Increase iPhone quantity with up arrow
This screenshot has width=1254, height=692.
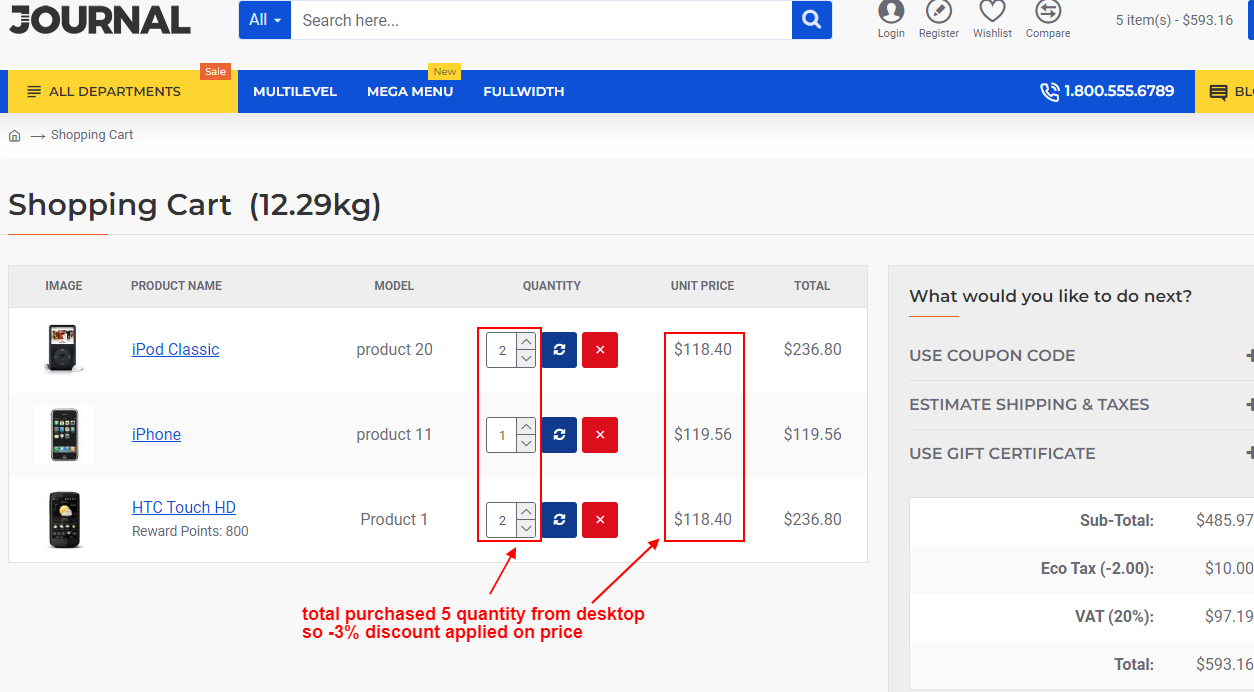click(x=525, y=428)
